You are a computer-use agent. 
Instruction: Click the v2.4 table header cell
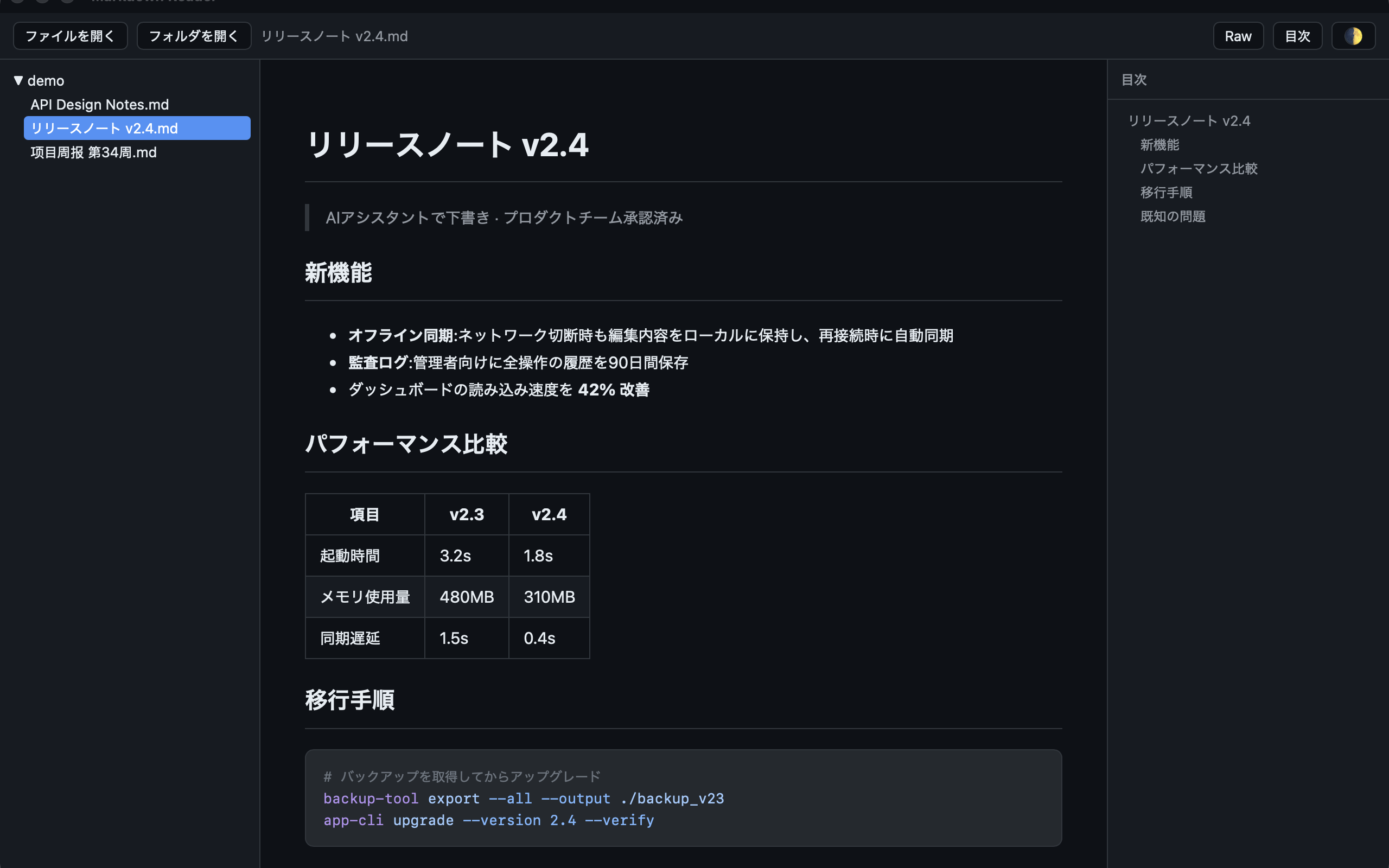[549, 514]
